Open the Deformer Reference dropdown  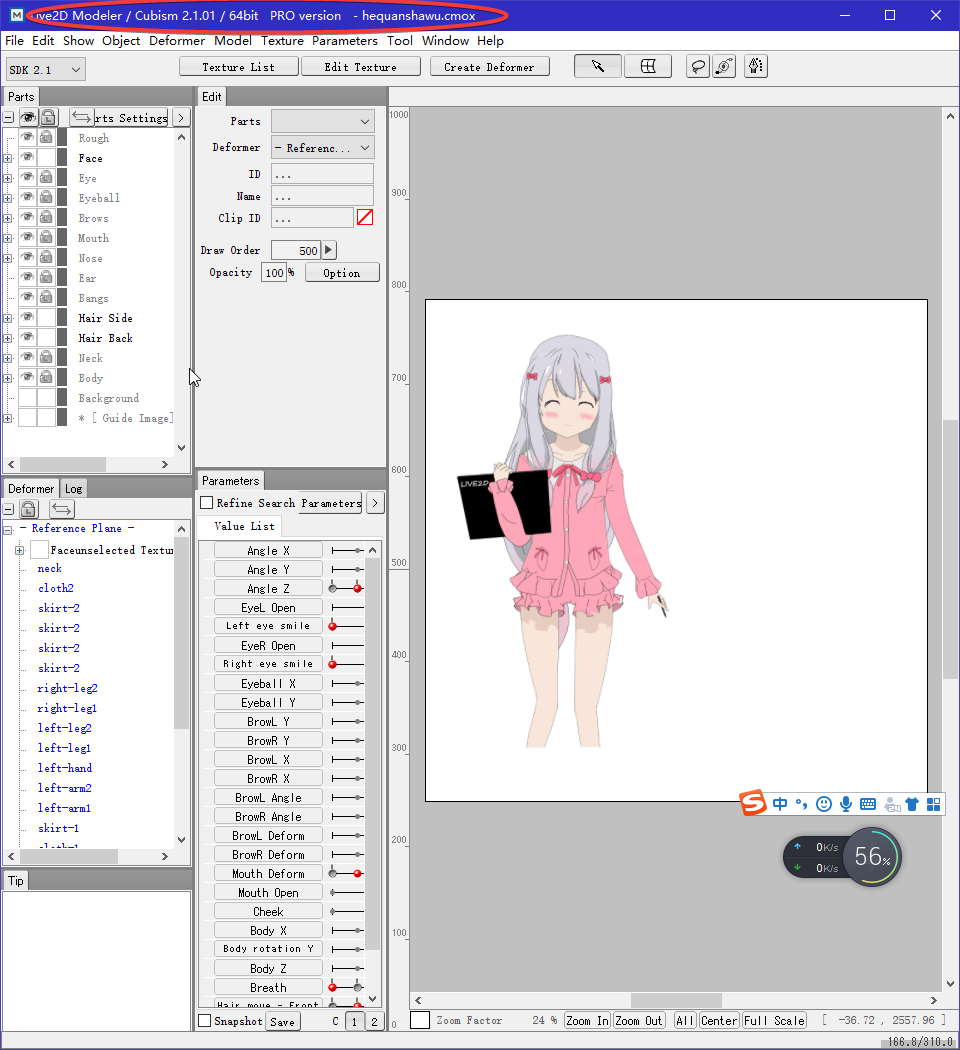(323, 147)
